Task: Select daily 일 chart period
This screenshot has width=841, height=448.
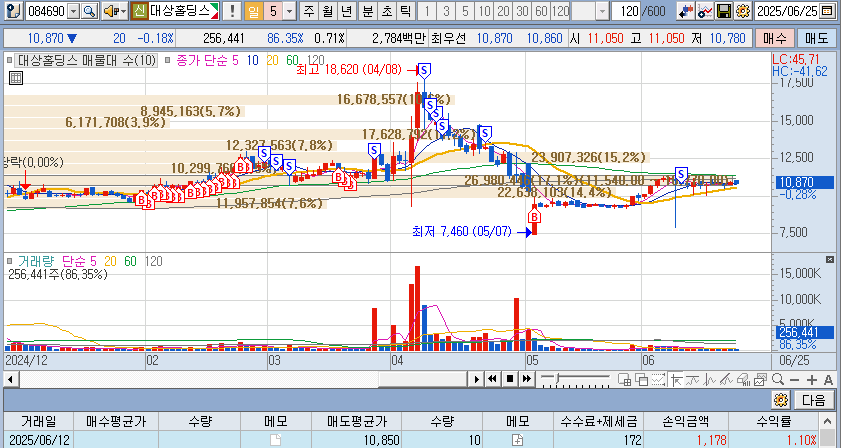Action: (x=253, y=10)
